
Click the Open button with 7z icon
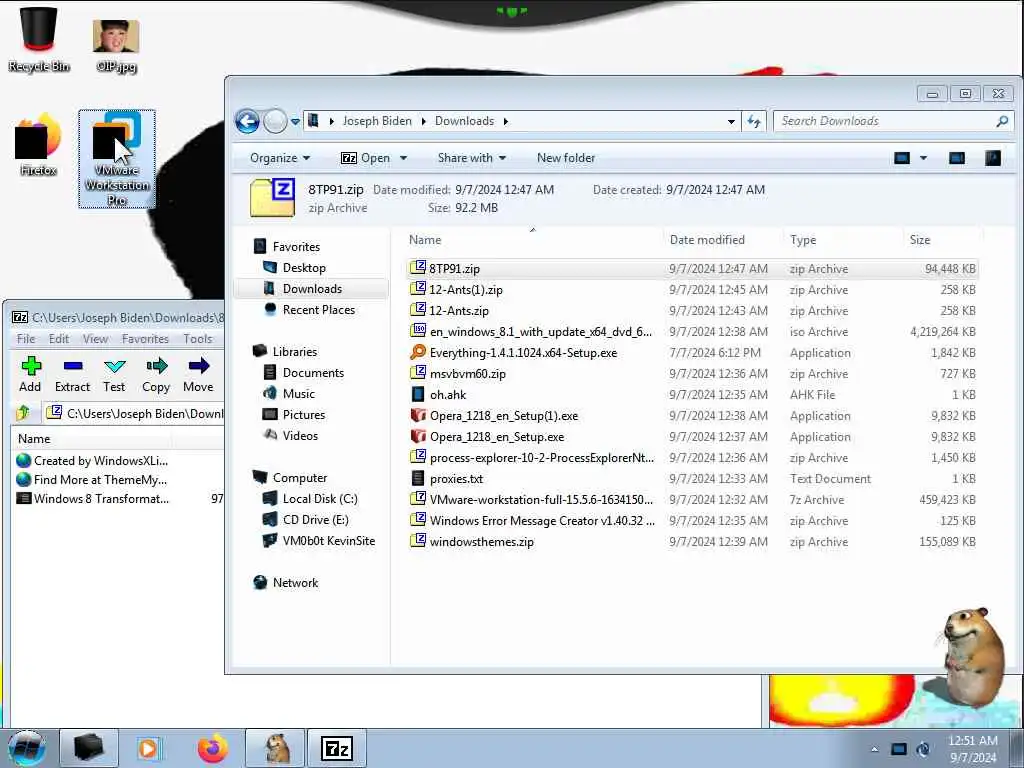point(366,158)
